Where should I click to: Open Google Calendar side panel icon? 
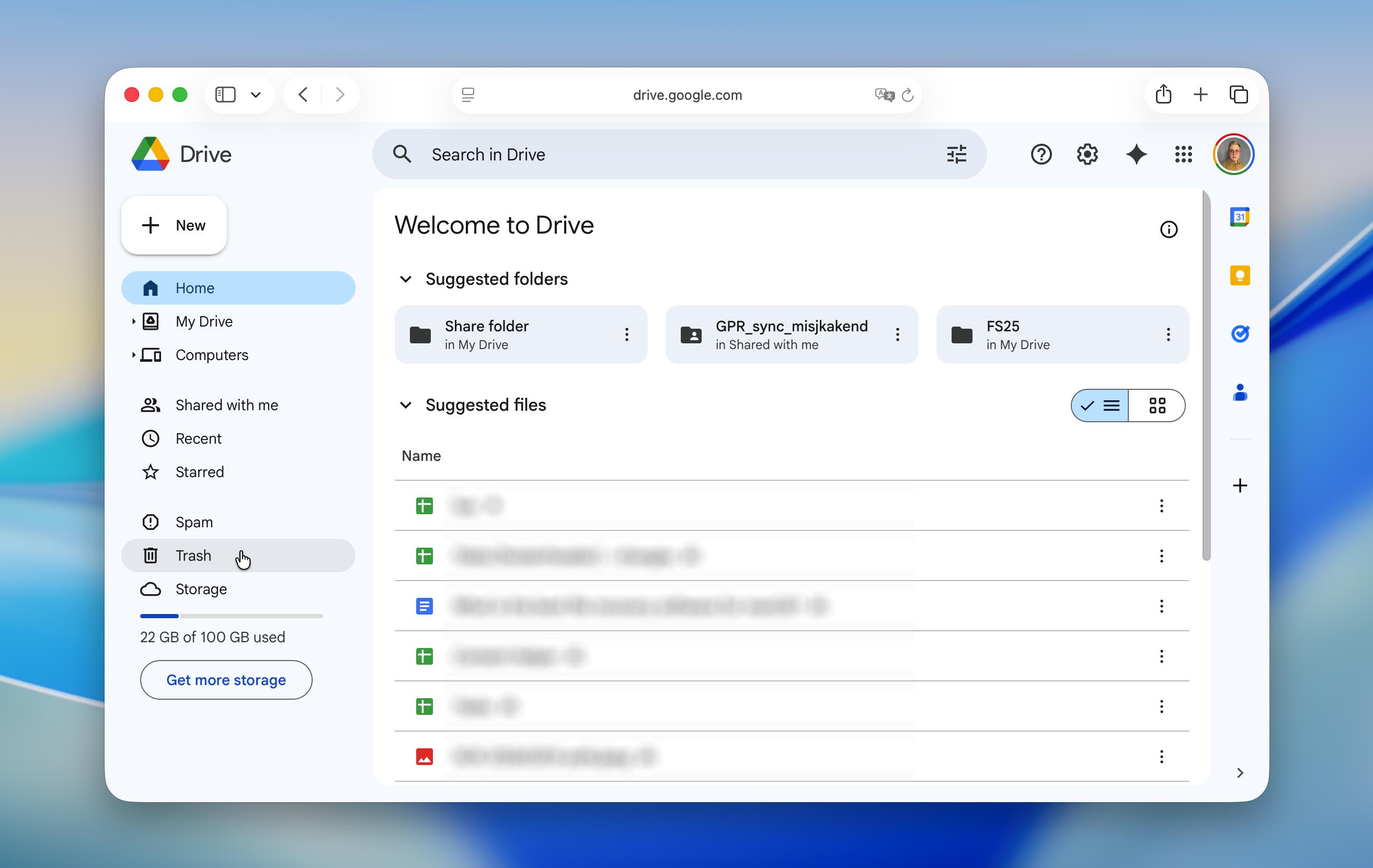coord(1240,217)
